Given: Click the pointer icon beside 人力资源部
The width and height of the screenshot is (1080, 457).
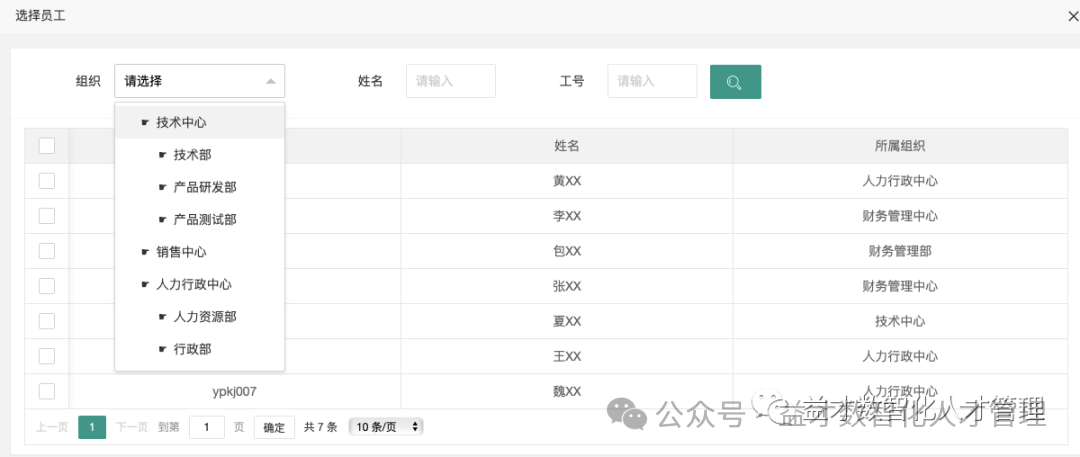Looking at the screenshot, I should (x=163, y=317).
